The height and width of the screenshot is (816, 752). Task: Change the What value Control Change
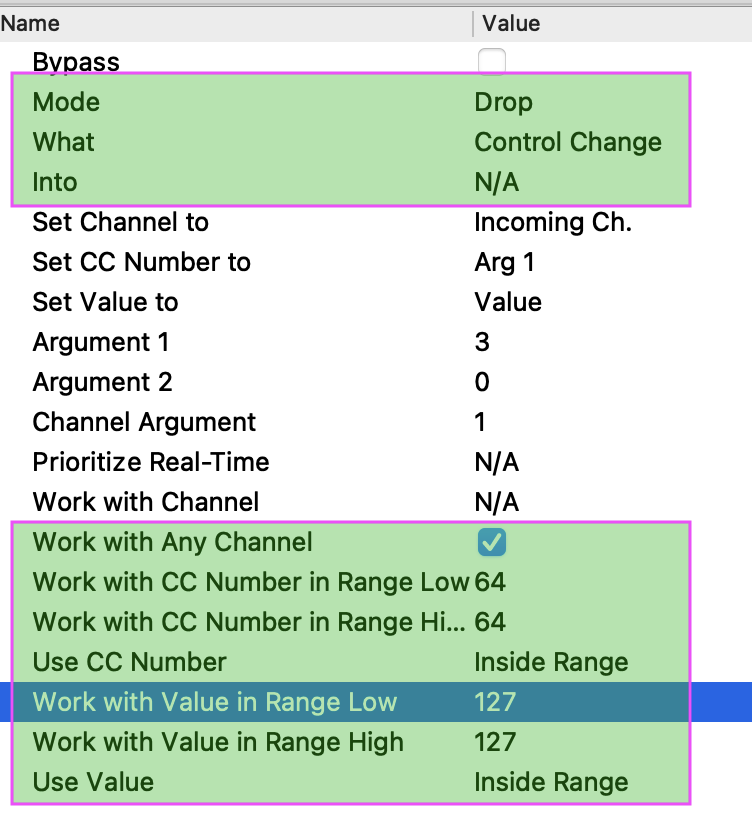click(x=567, y=142)
